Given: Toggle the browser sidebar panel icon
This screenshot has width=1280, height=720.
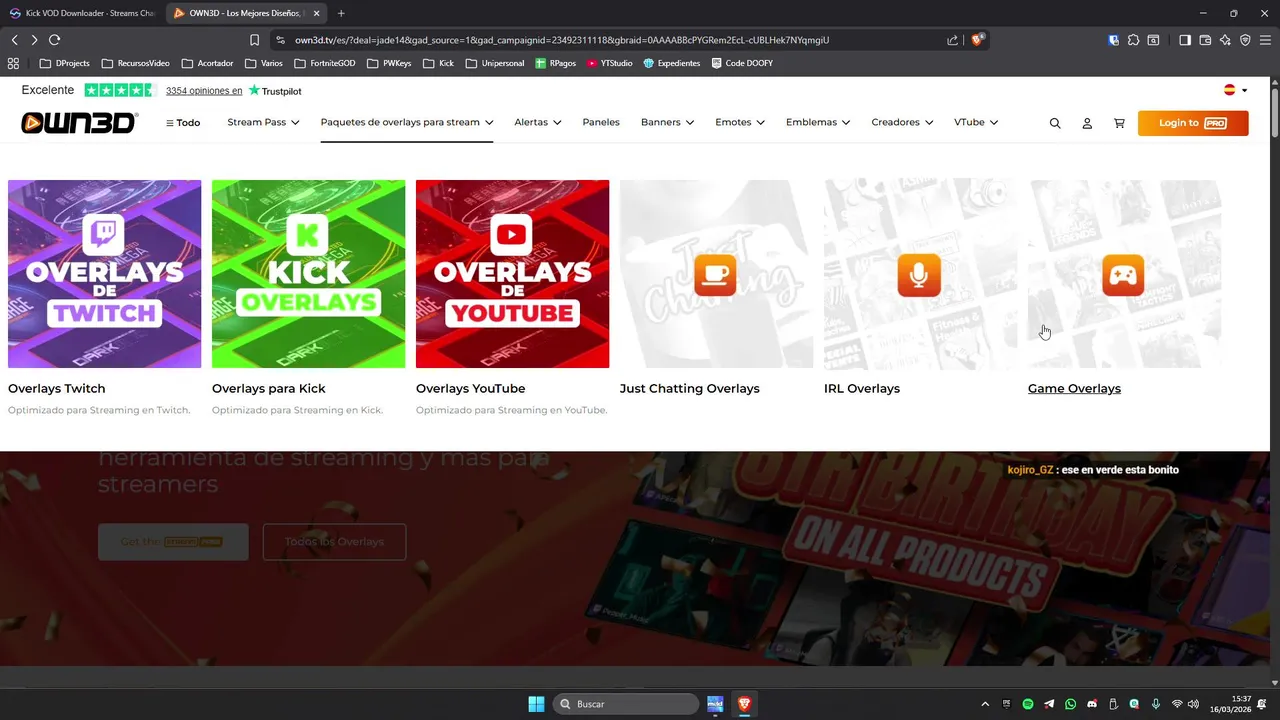Looking at the screenshot, I should point(1185,40).
